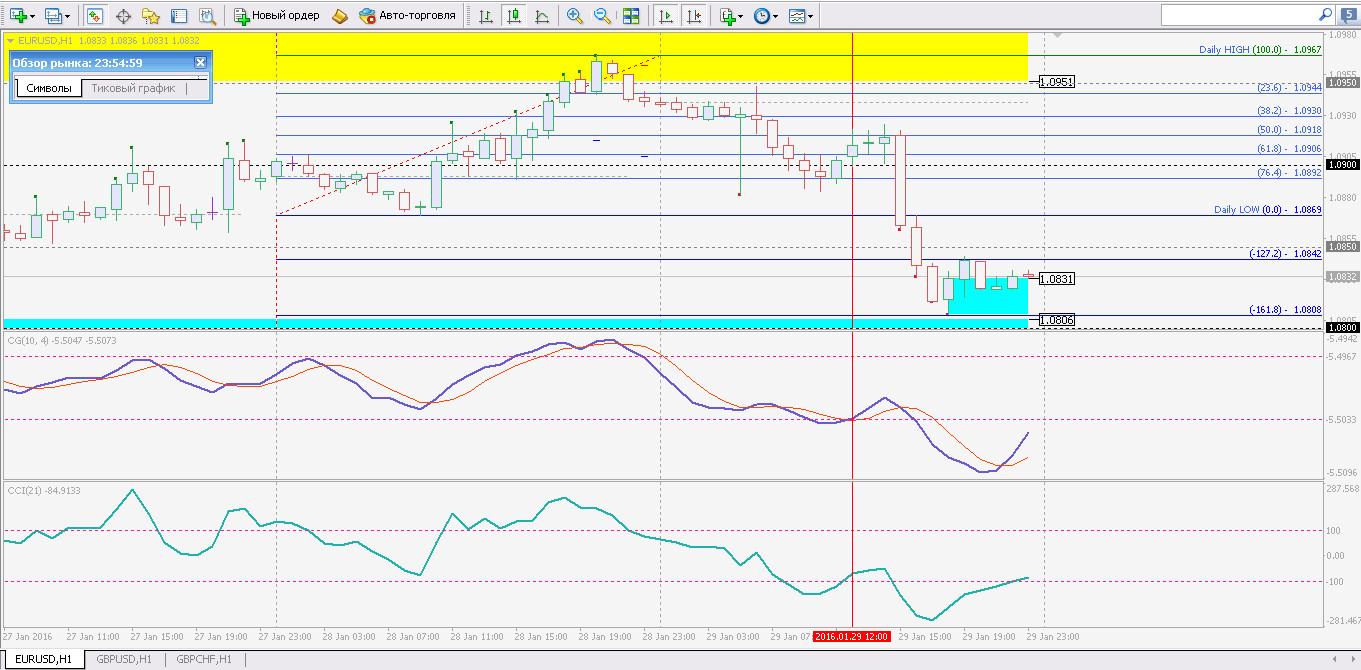Click the Новый ордер button
Screen dimensions: 1361x670
point(277,16)
